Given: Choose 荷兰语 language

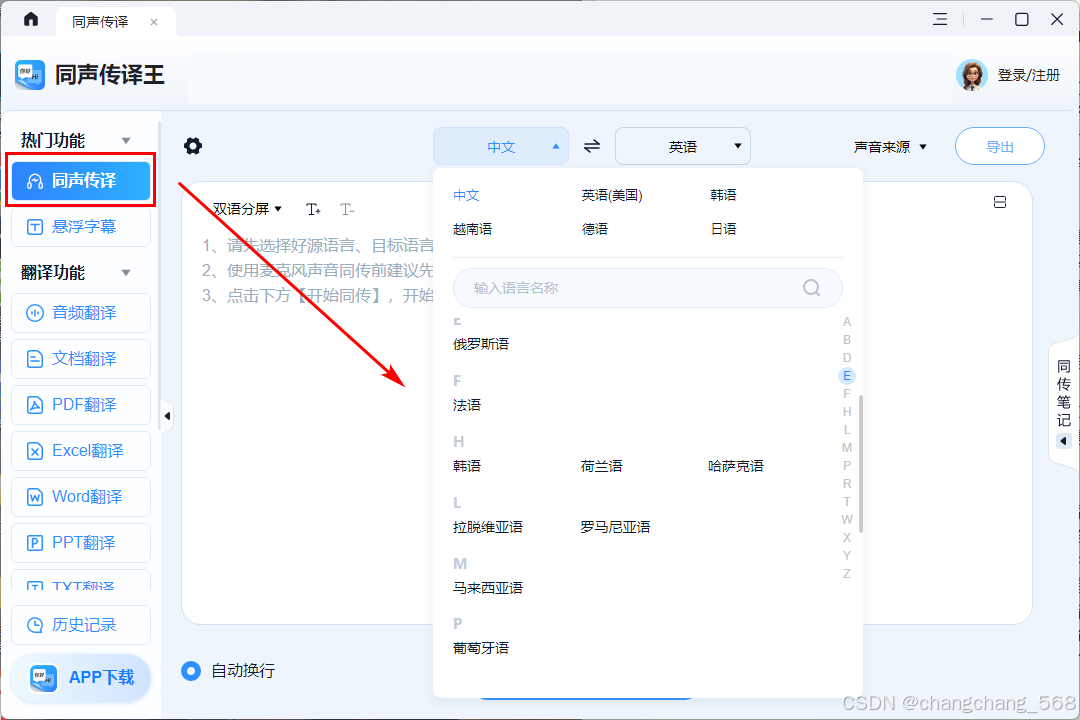Looking at the screenshot, I should (x=601, y=466).
